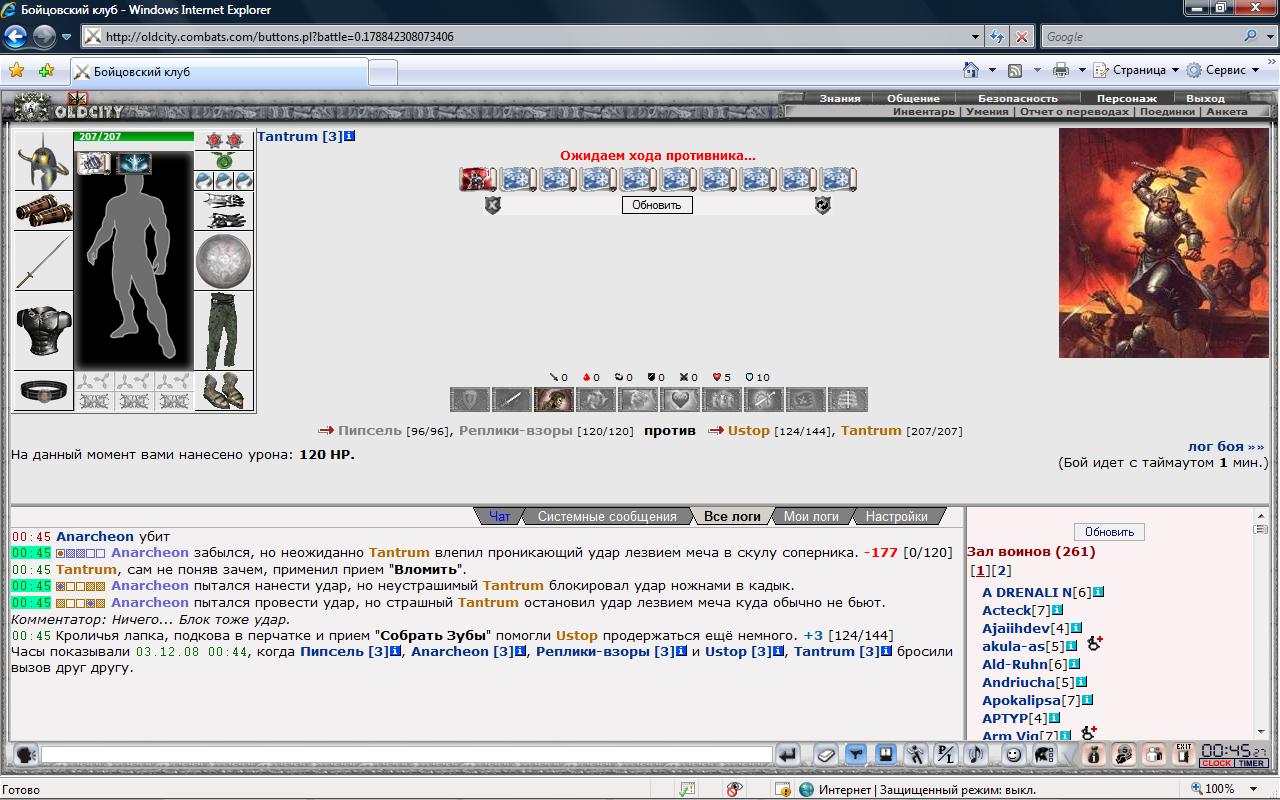Click the Apokalipsa player name
The width and height of the screenshot is (1280, 800).
click(1021, 700)
